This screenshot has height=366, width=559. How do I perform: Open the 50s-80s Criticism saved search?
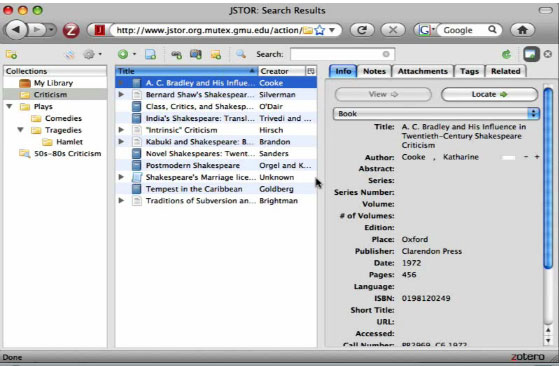tap(60, 154)
